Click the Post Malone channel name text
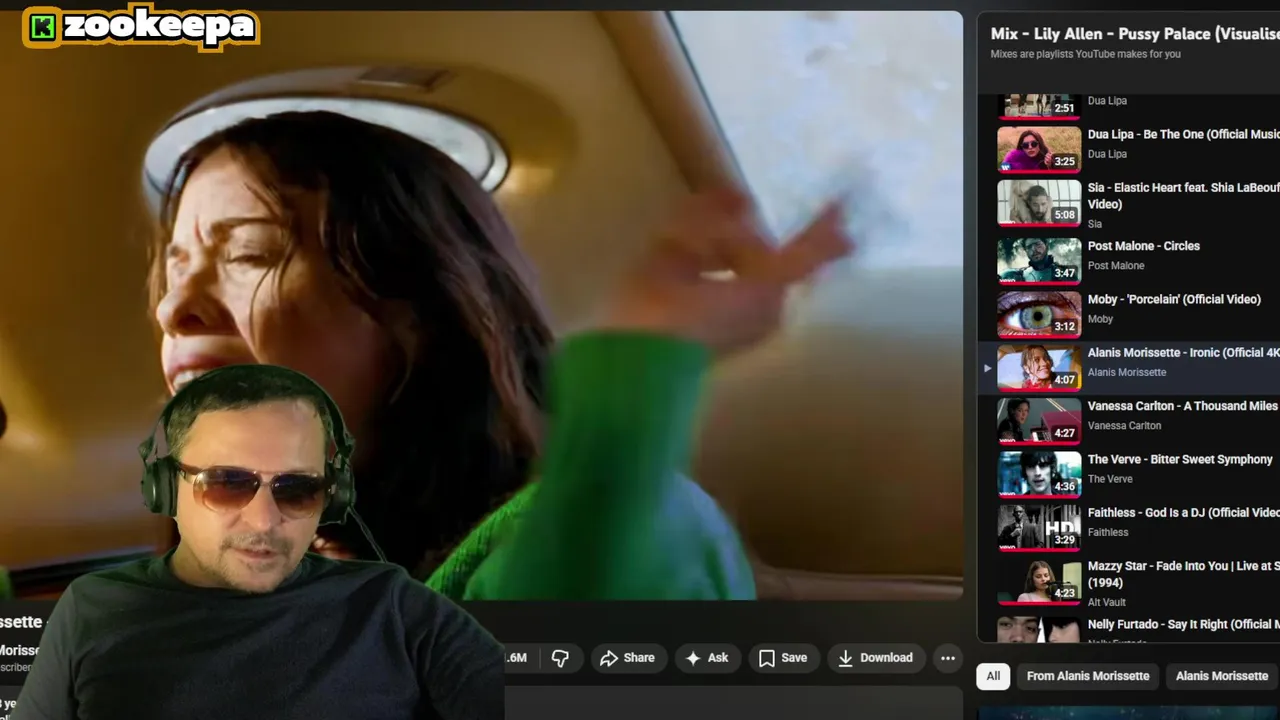1280x720 pixels. point(1116,265)
